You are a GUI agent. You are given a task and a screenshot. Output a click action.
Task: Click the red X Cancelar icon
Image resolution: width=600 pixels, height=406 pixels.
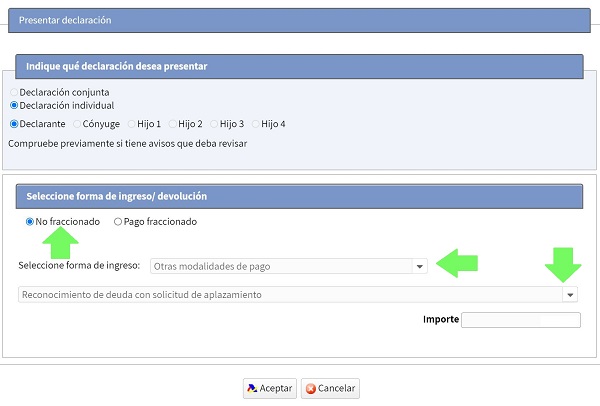[x=311, y=388]
